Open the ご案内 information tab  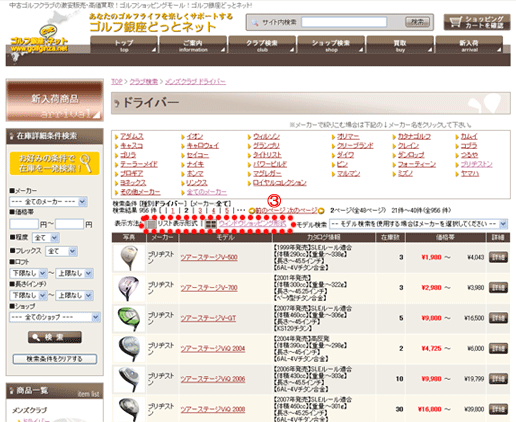[x=193, y=45]
